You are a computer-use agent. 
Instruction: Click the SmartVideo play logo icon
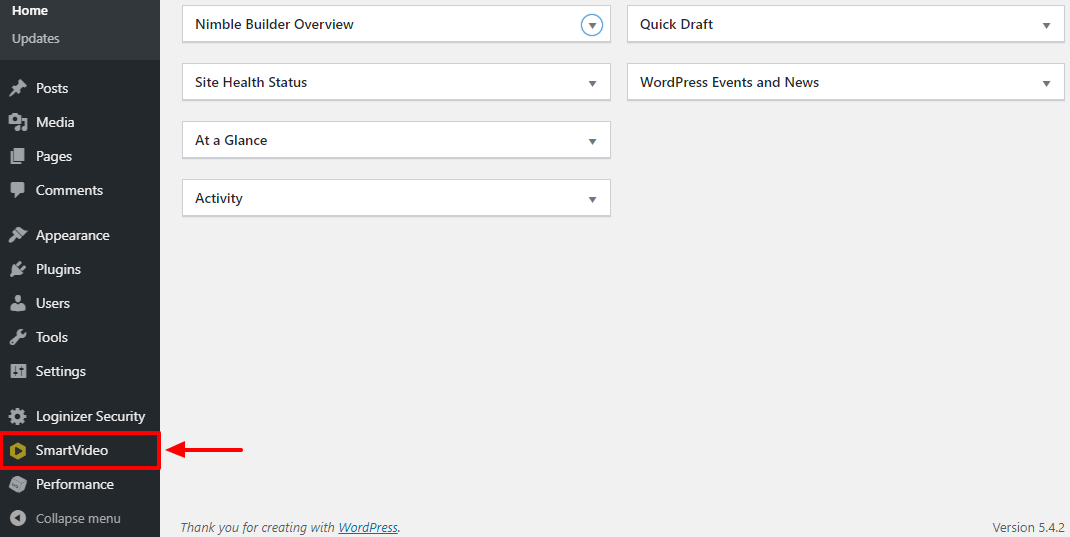pos(18,450)
